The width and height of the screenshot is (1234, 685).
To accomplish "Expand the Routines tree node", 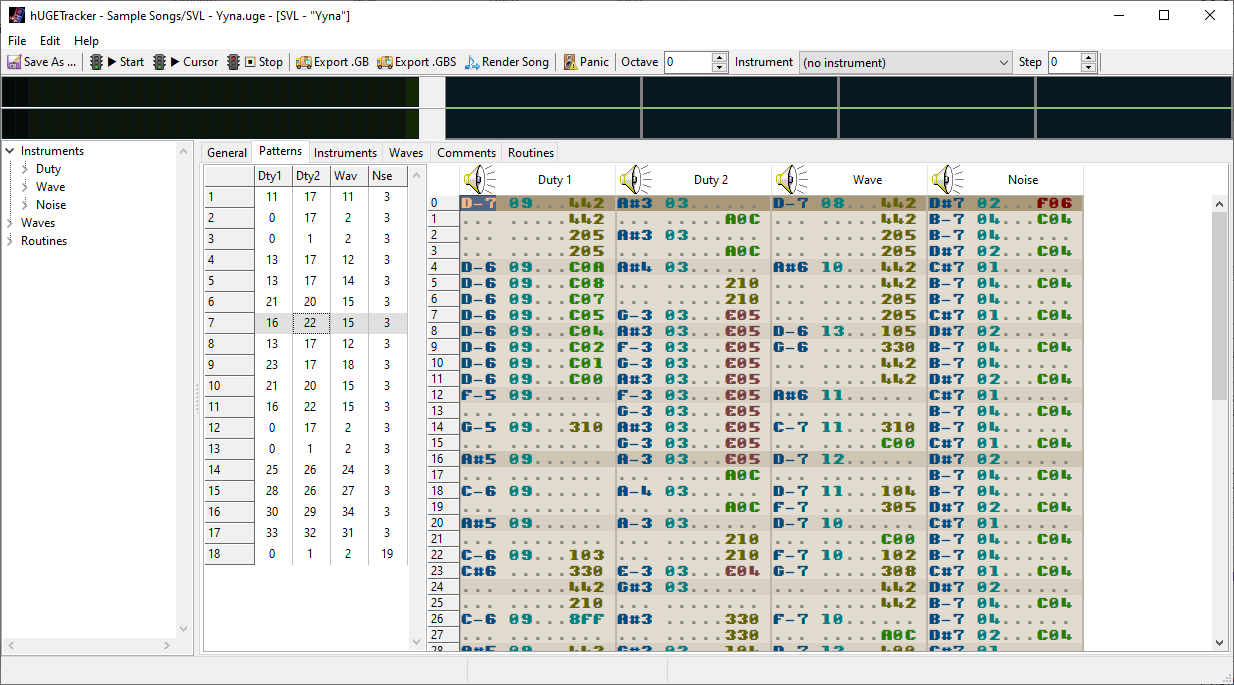I will point(9,241).
